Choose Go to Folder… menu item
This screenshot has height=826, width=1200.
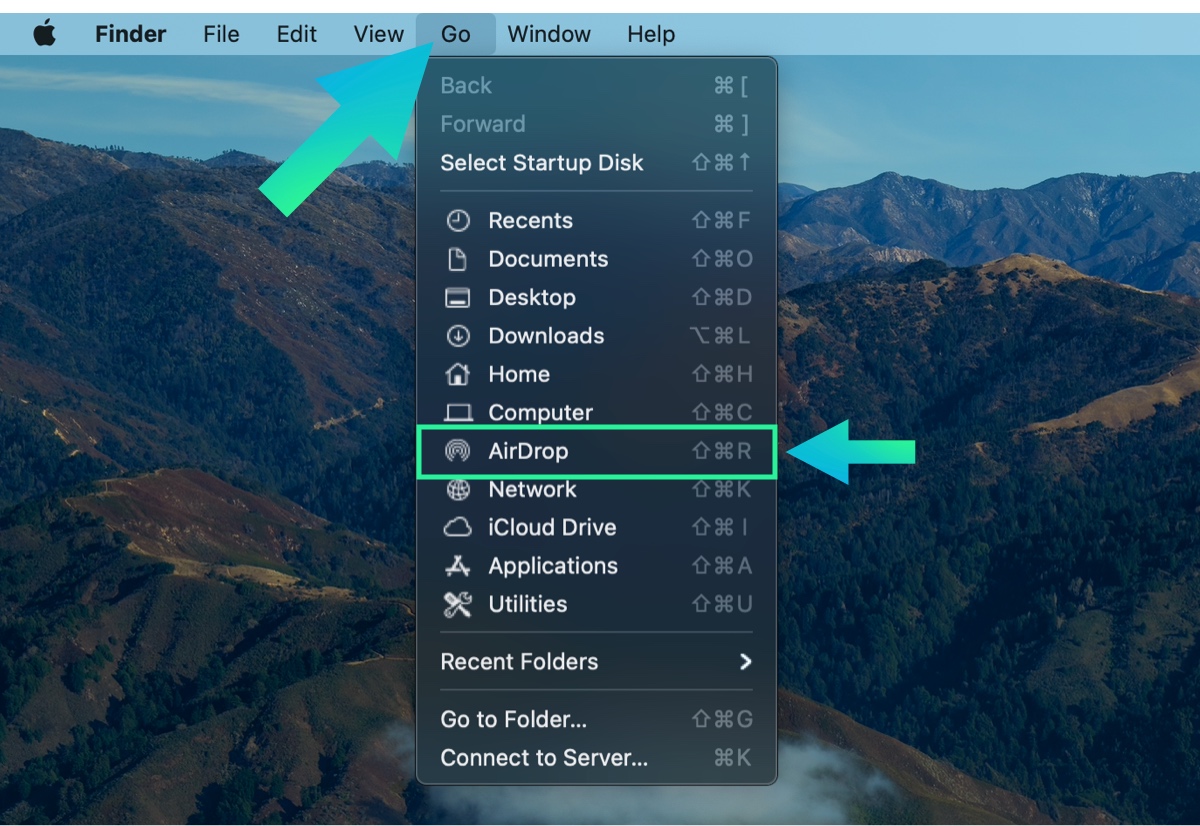click(x=514, y=719)
